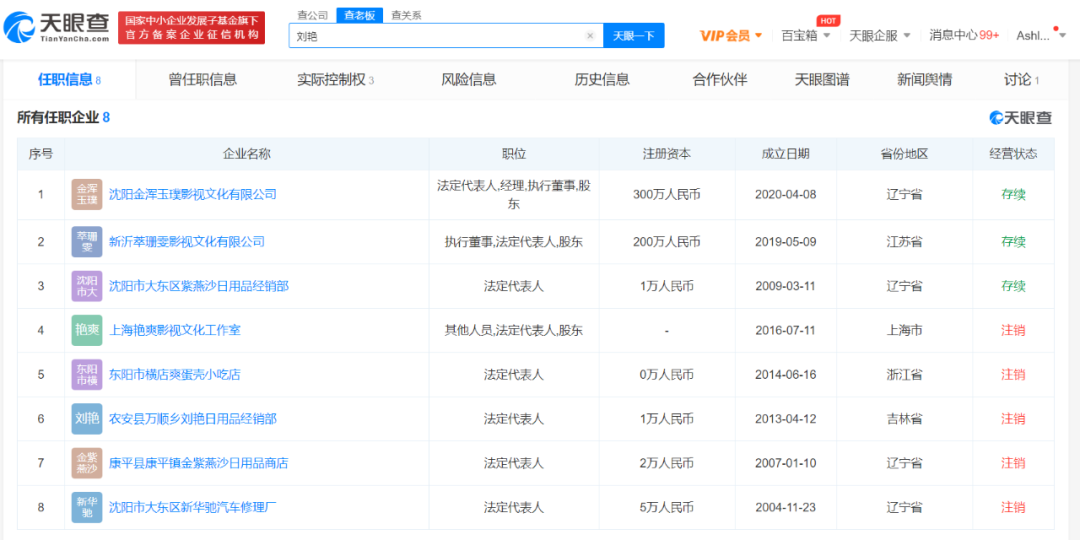Open the 合作伙伴 tab
The height and width of the screenshot is (540, 1080).
(720, 80)
